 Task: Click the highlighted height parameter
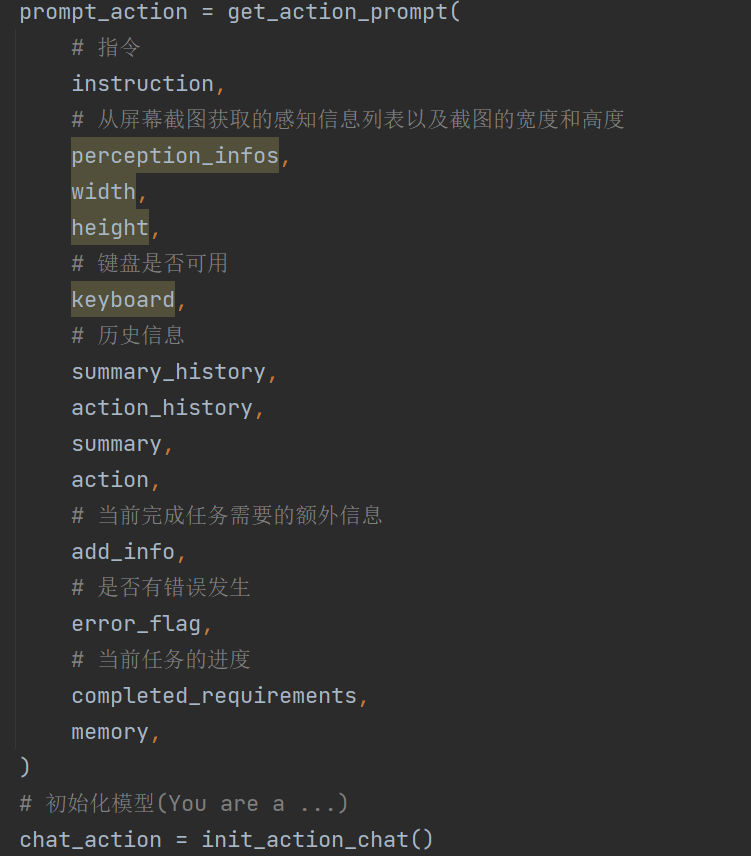(x=110, y=227)
